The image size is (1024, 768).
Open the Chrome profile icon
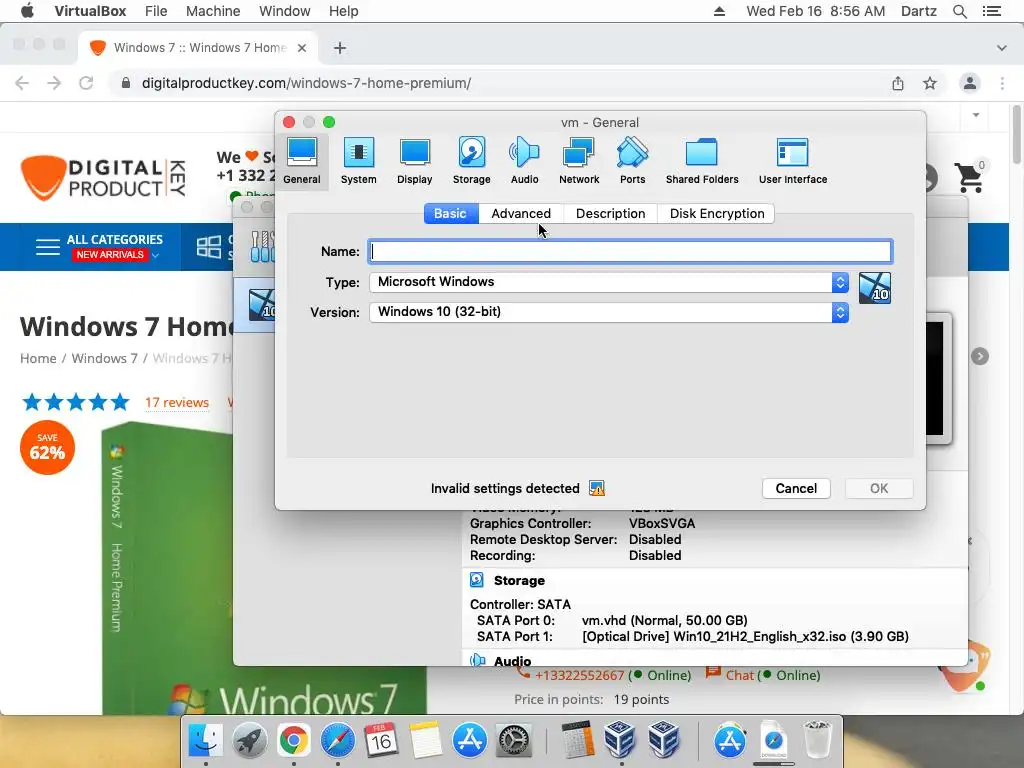pos(970,83)
